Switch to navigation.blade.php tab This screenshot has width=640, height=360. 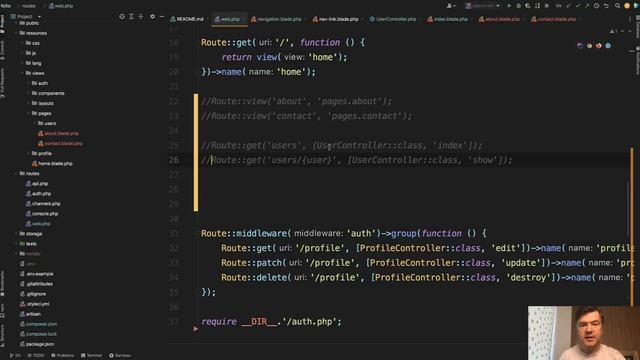coord(276,19)
